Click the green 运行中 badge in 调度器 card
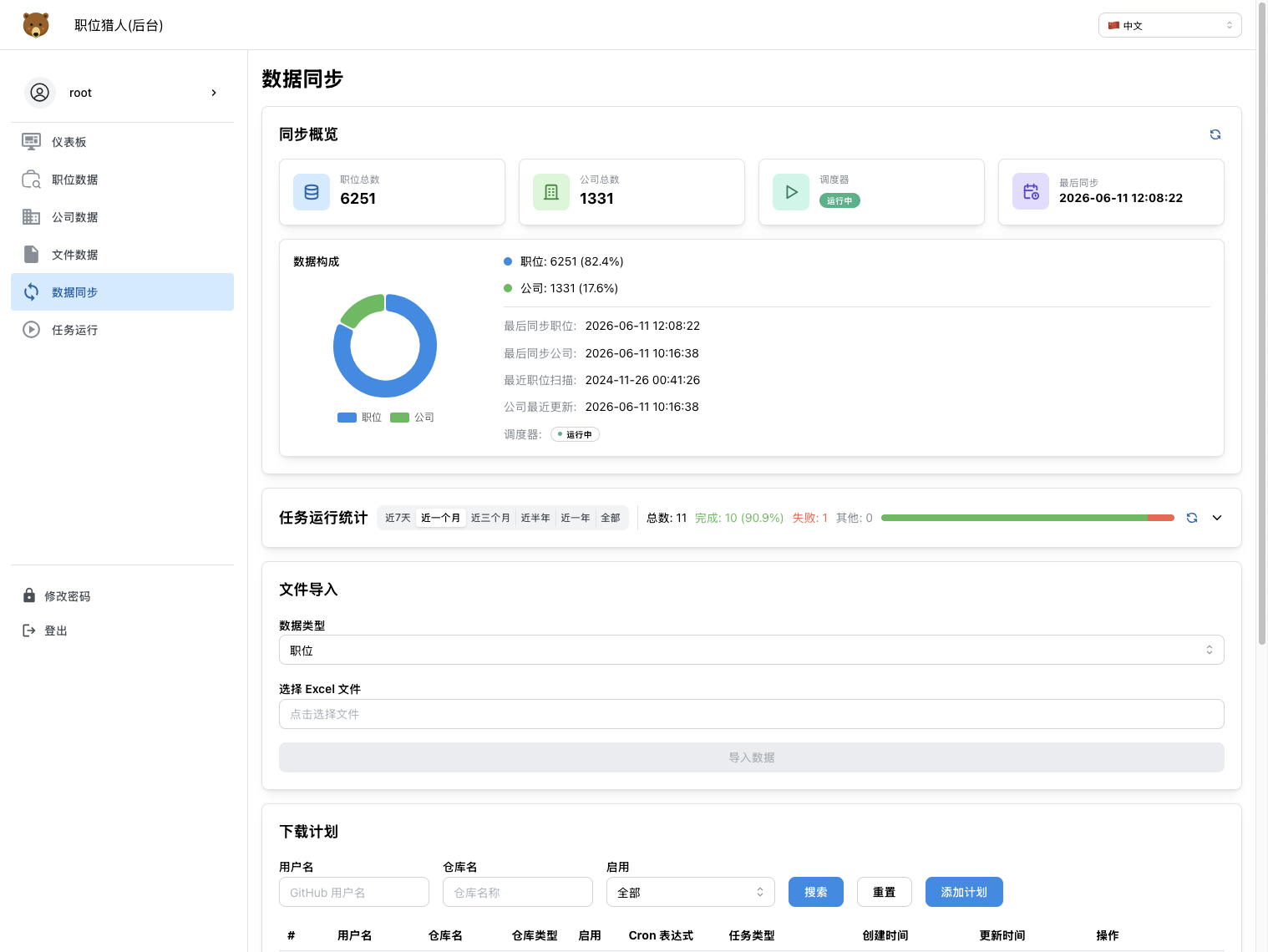The height and width of the screenshot is (952, 1268). coord(839,200)
